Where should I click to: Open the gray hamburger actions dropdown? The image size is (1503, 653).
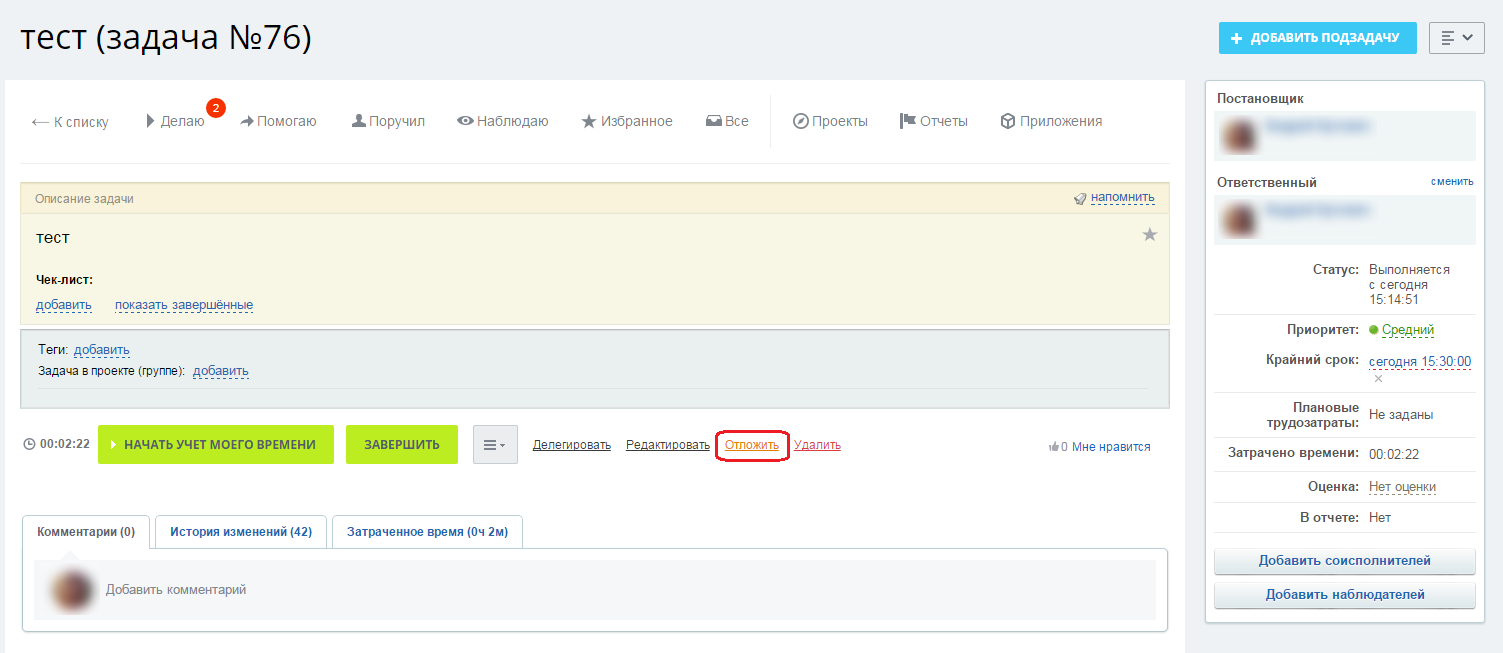pyautogui.click(x=495, y=445)
